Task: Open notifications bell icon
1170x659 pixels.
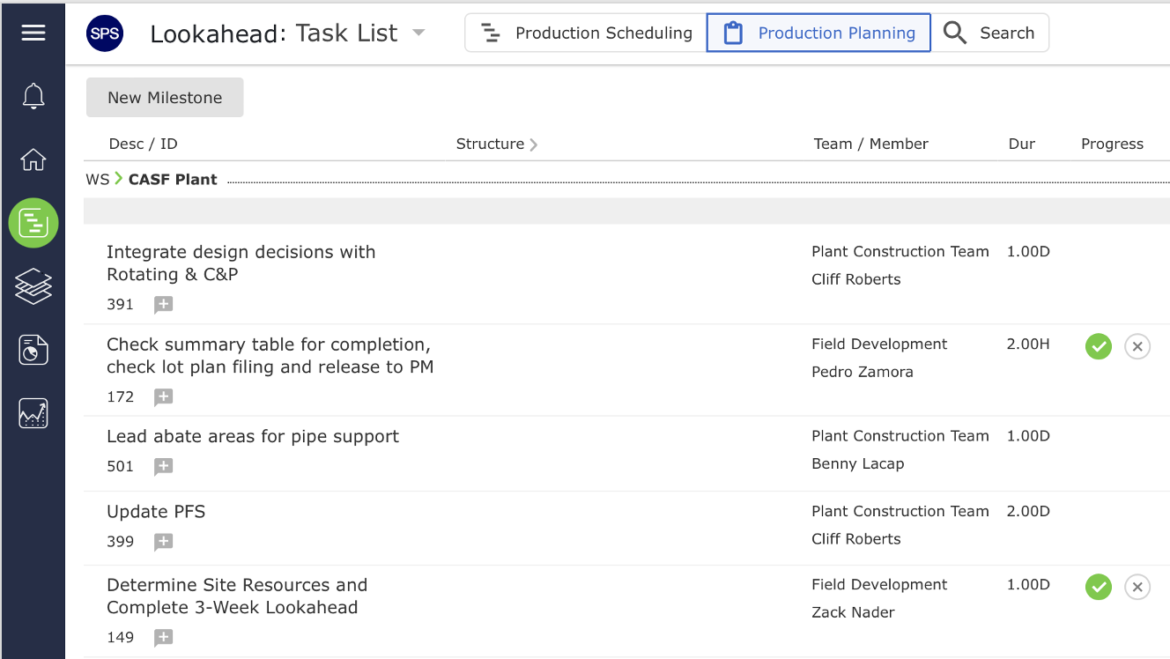Action: pyautogui.click(x=33, y=96)
